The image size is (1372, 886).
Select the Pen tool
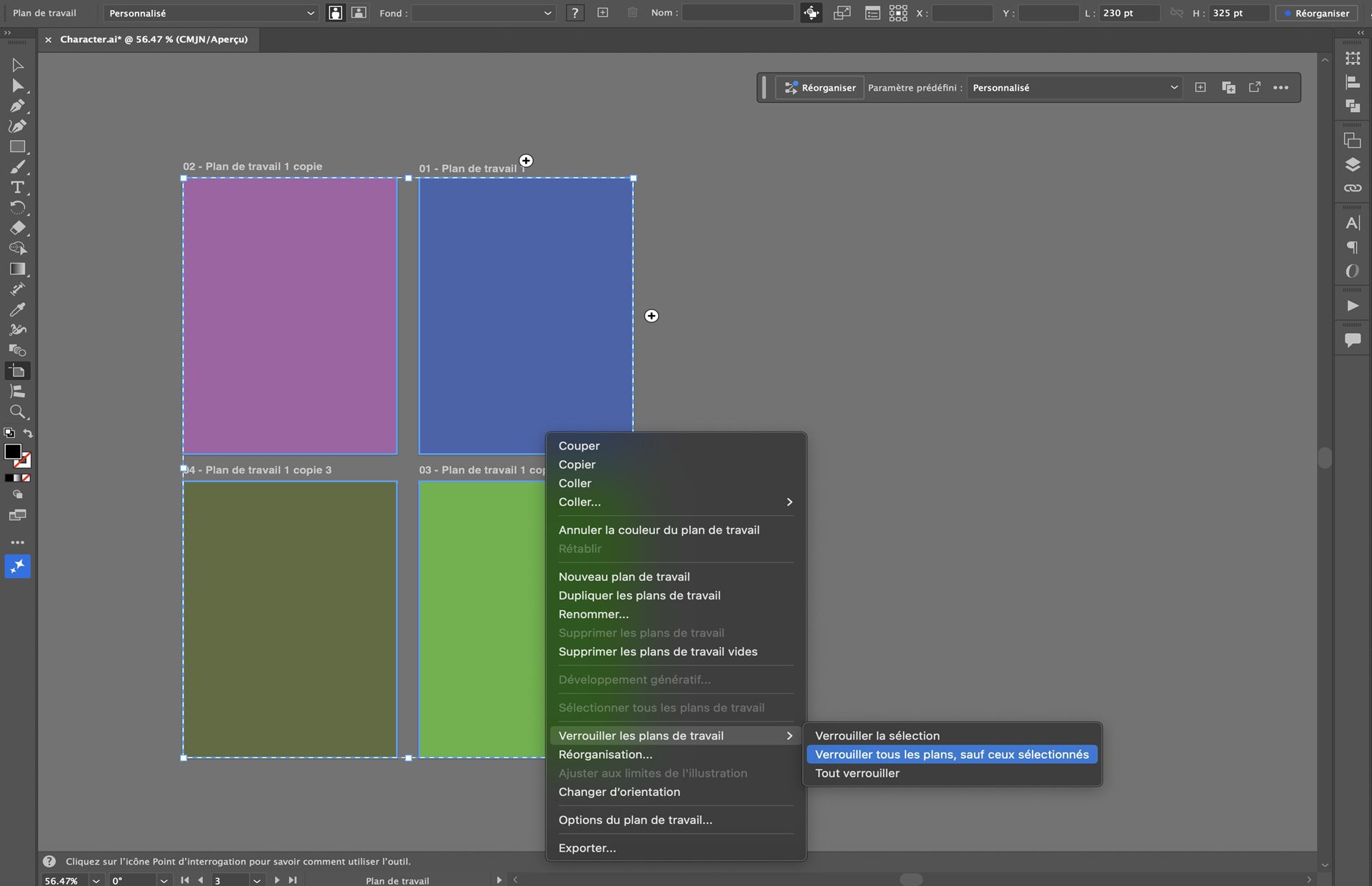coord(17,106)
